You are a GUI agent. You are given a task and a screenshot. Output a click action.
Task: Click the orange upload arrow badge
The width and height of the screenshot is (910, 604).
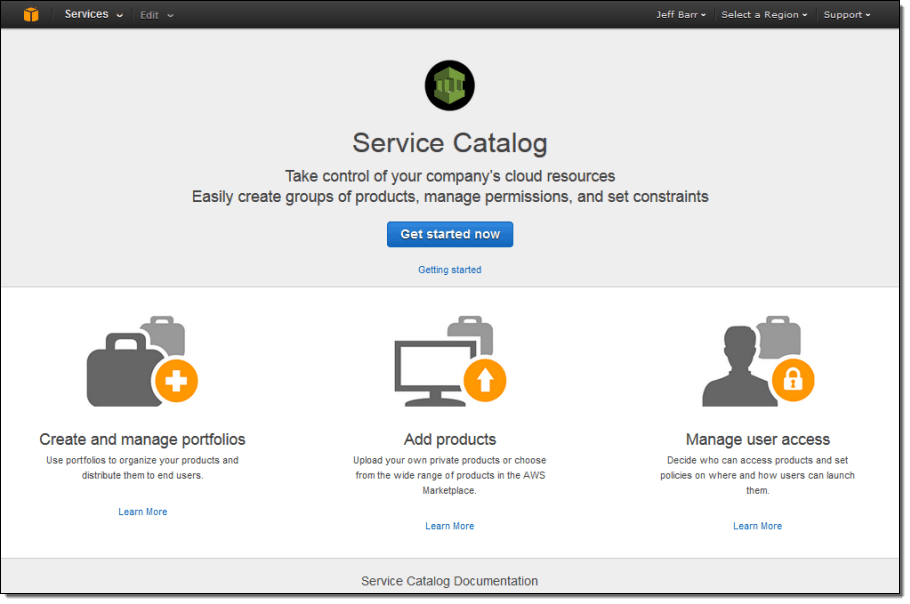point(485,381)
